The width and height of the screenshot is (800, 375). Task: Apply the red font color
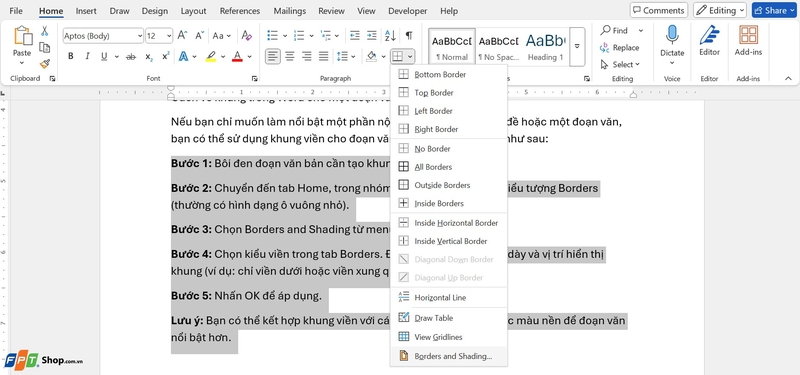(237, 57)
